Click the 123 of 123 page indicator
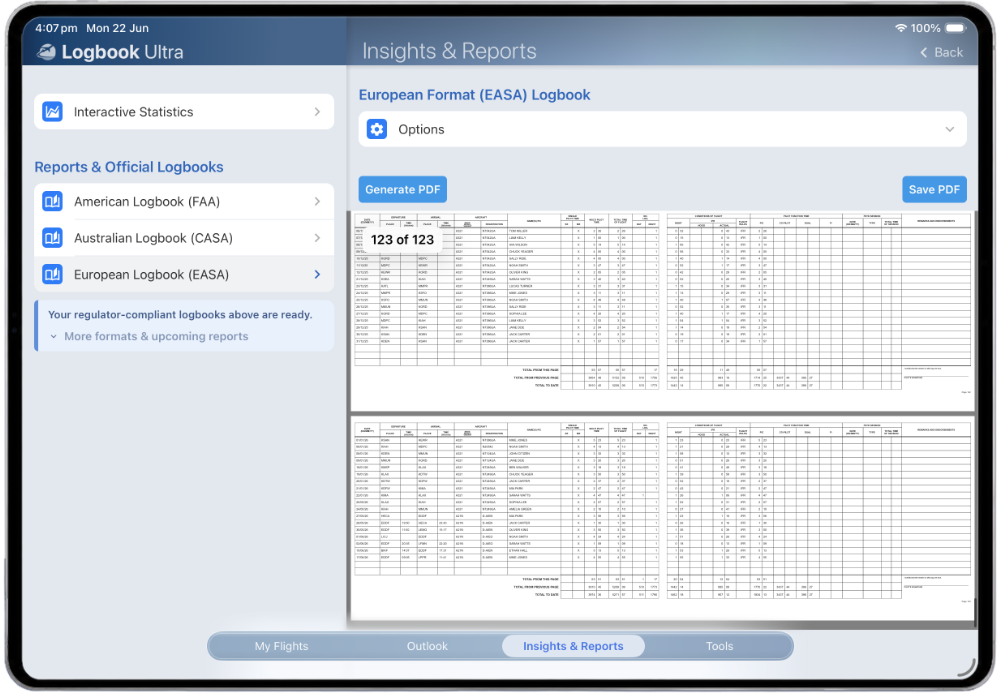 (x=402, y=240)
